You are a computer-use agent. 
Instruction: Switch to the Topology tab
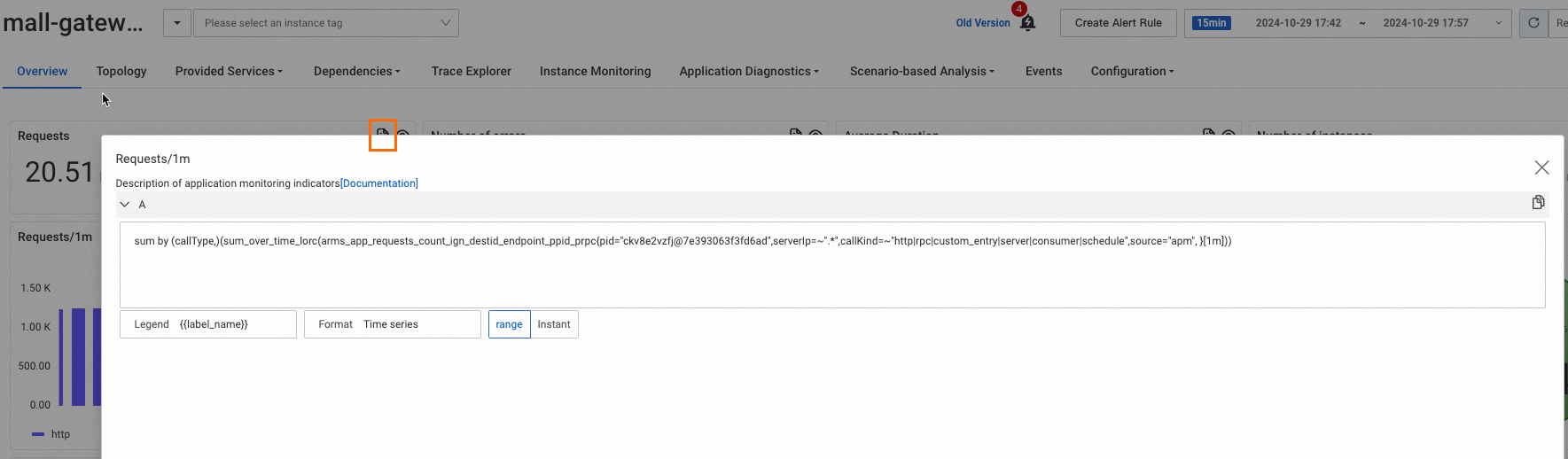click(121, 71)
